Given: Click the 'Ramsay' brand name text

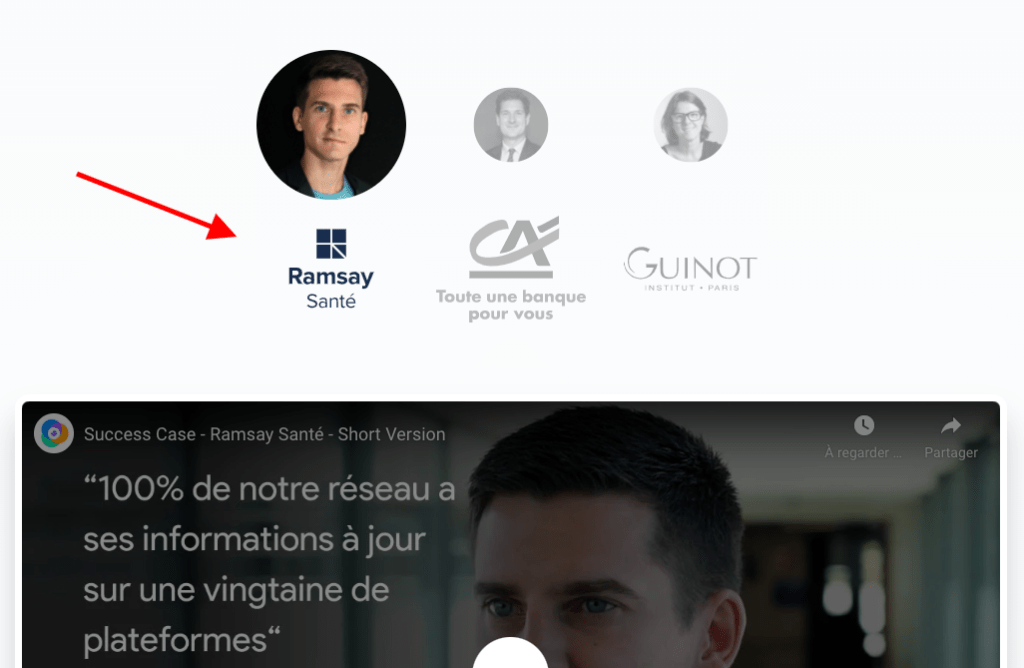Looking at the screenshot, I should [331, 277].
